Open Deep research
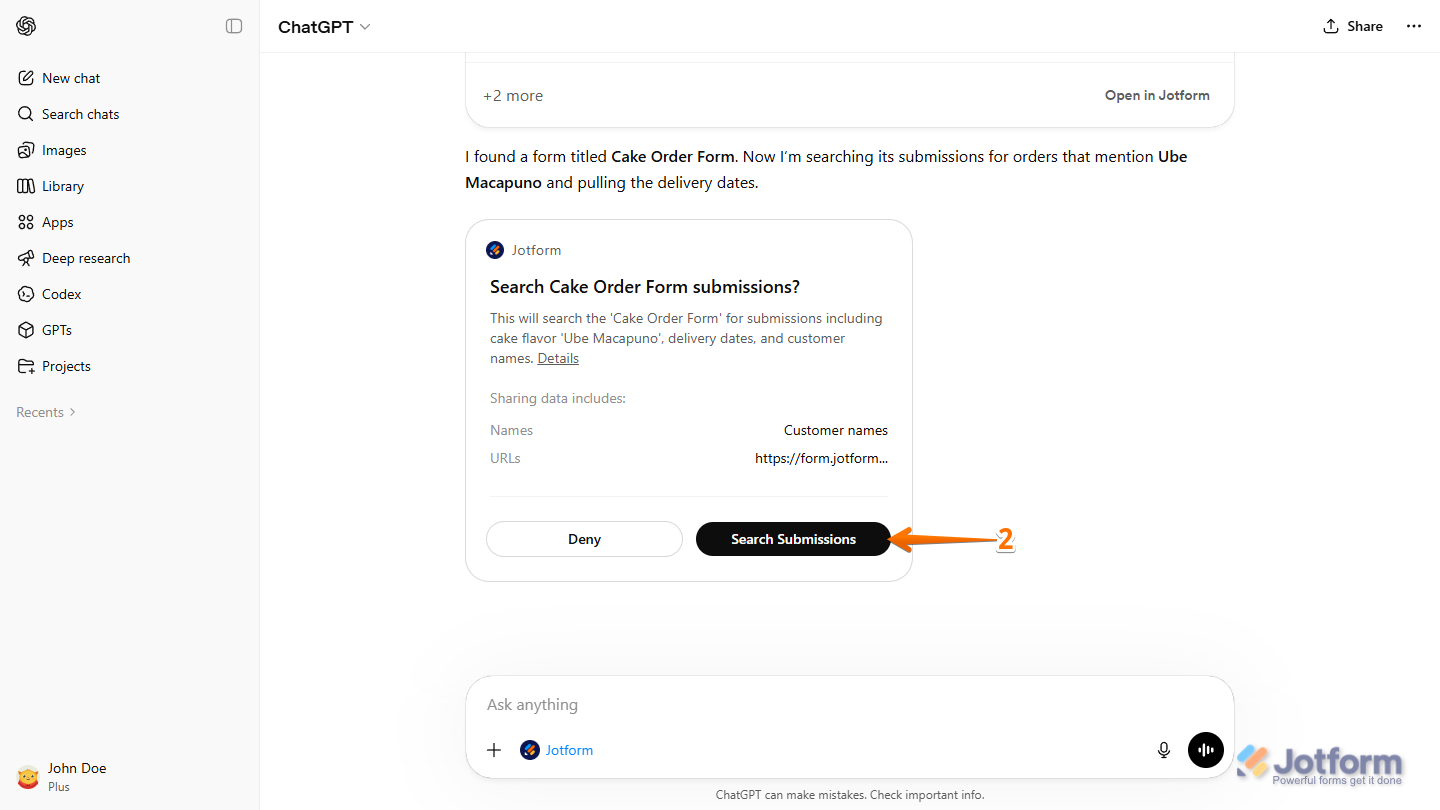 (x=85, y=257)
